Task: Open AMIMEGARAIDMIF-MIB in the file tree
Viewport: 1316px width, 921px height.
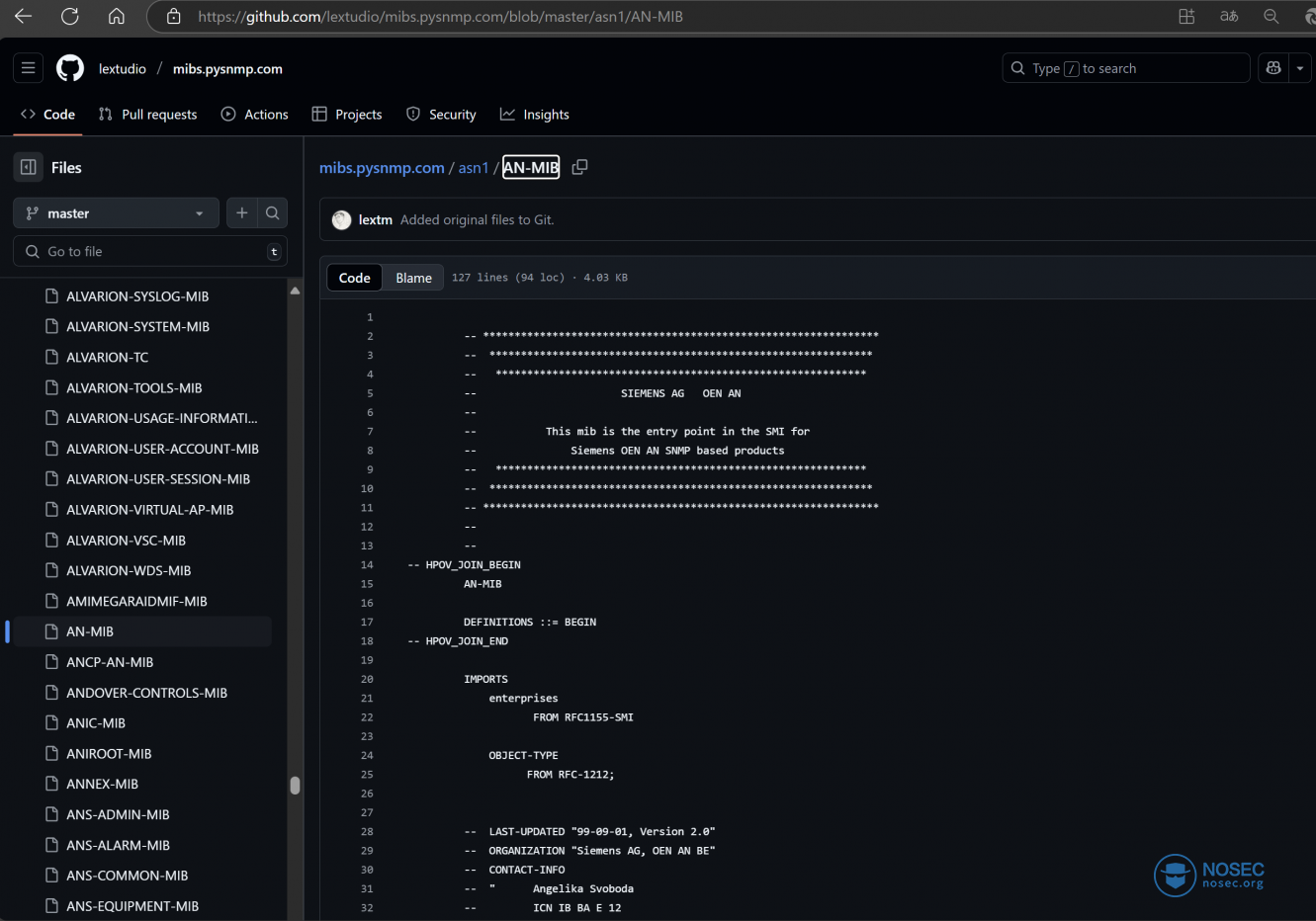Action: tap(136, 601)
